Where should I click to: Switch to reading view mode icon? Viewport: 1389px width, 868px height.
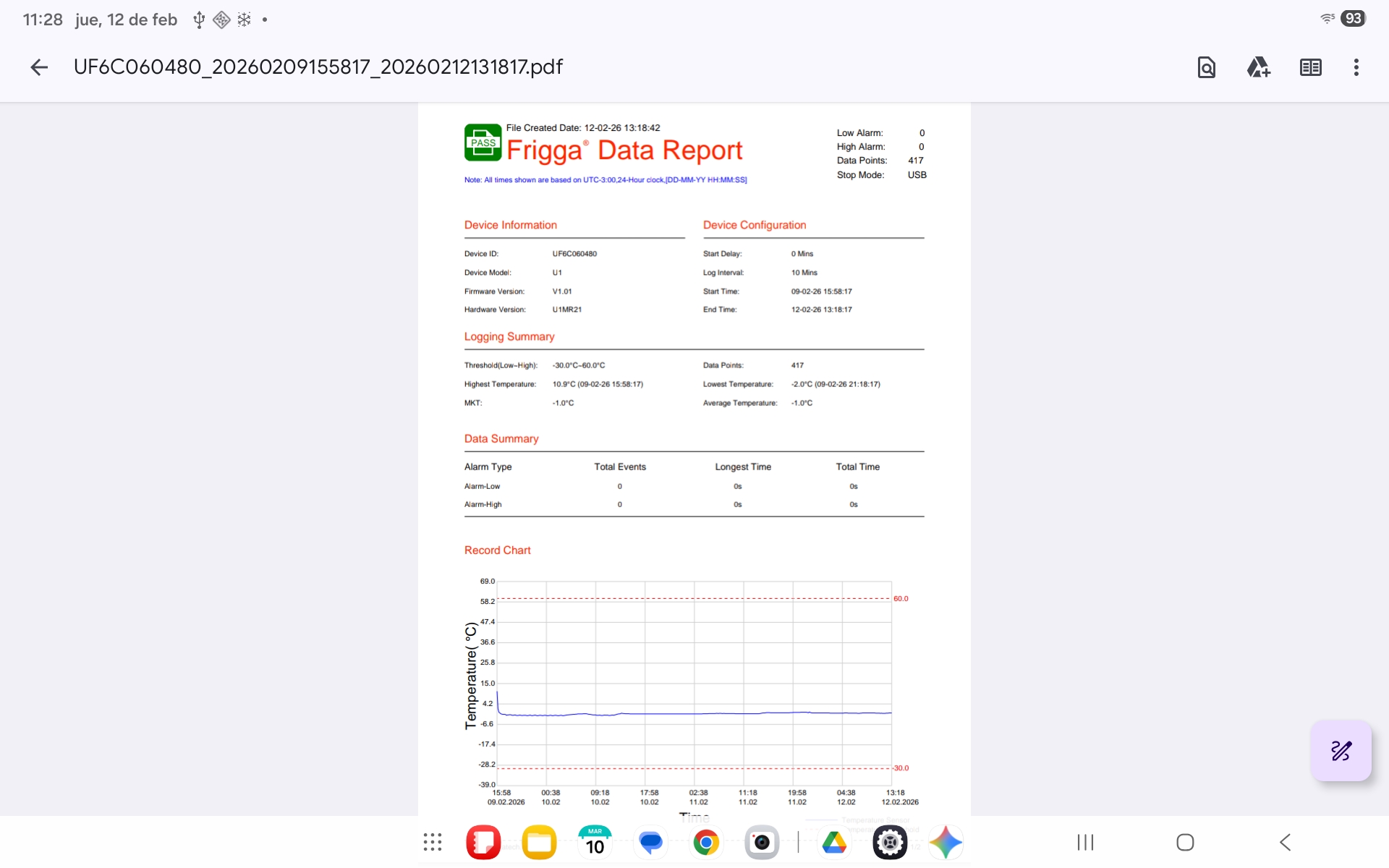point(1310,67)
